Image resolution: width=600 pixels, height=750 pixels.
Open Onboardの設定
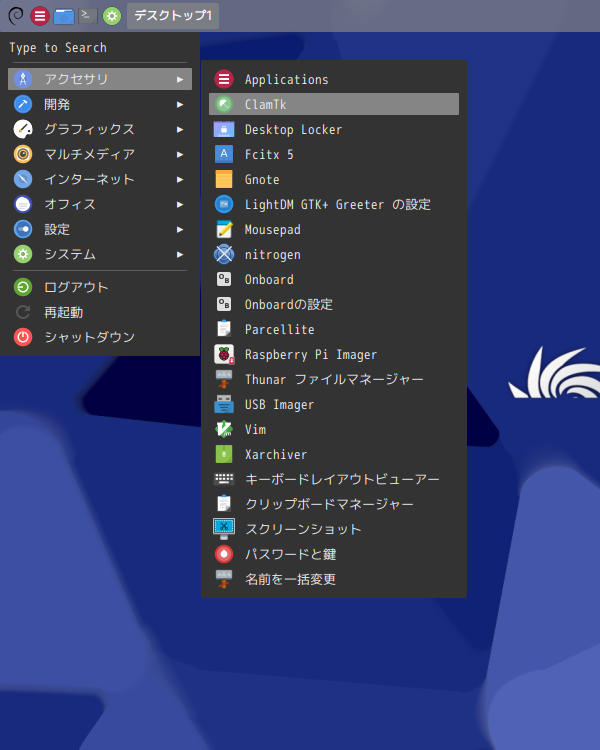[334, 304]
